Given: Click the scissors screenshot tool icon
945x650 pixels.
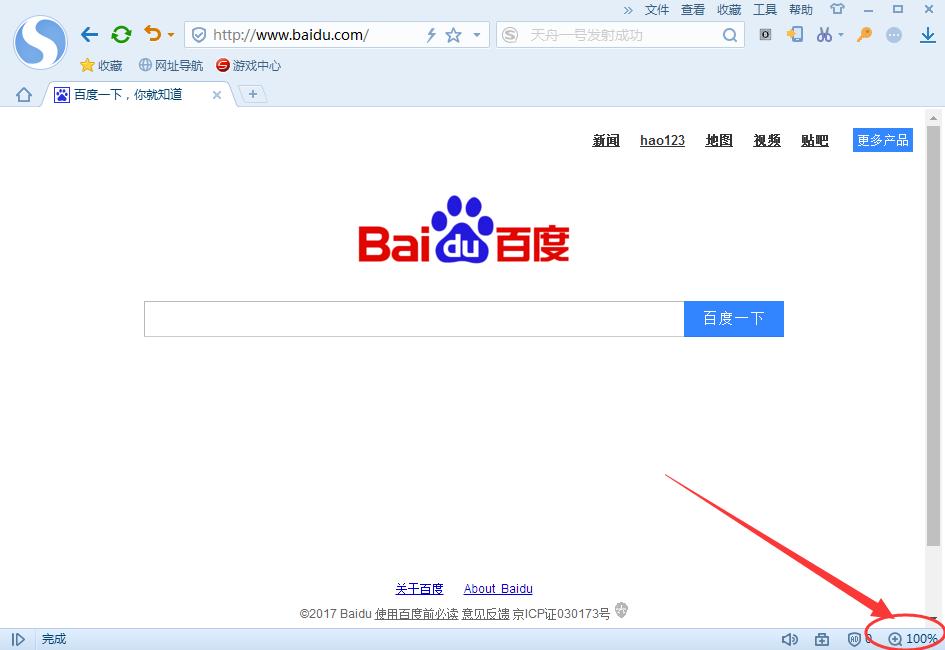Looking at the screenshot, I should (823, 35).
